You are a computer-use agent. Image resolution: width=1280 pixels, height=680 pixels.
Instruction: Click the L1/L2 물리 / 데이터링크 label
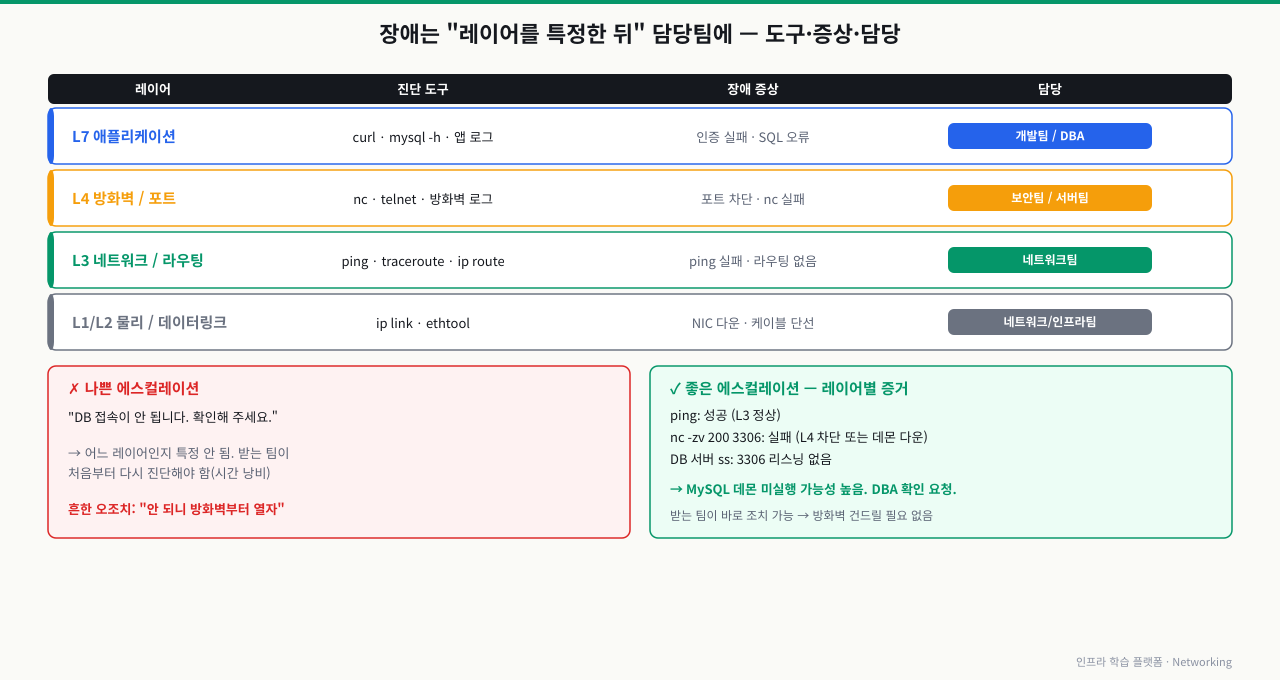coord(149,322)
